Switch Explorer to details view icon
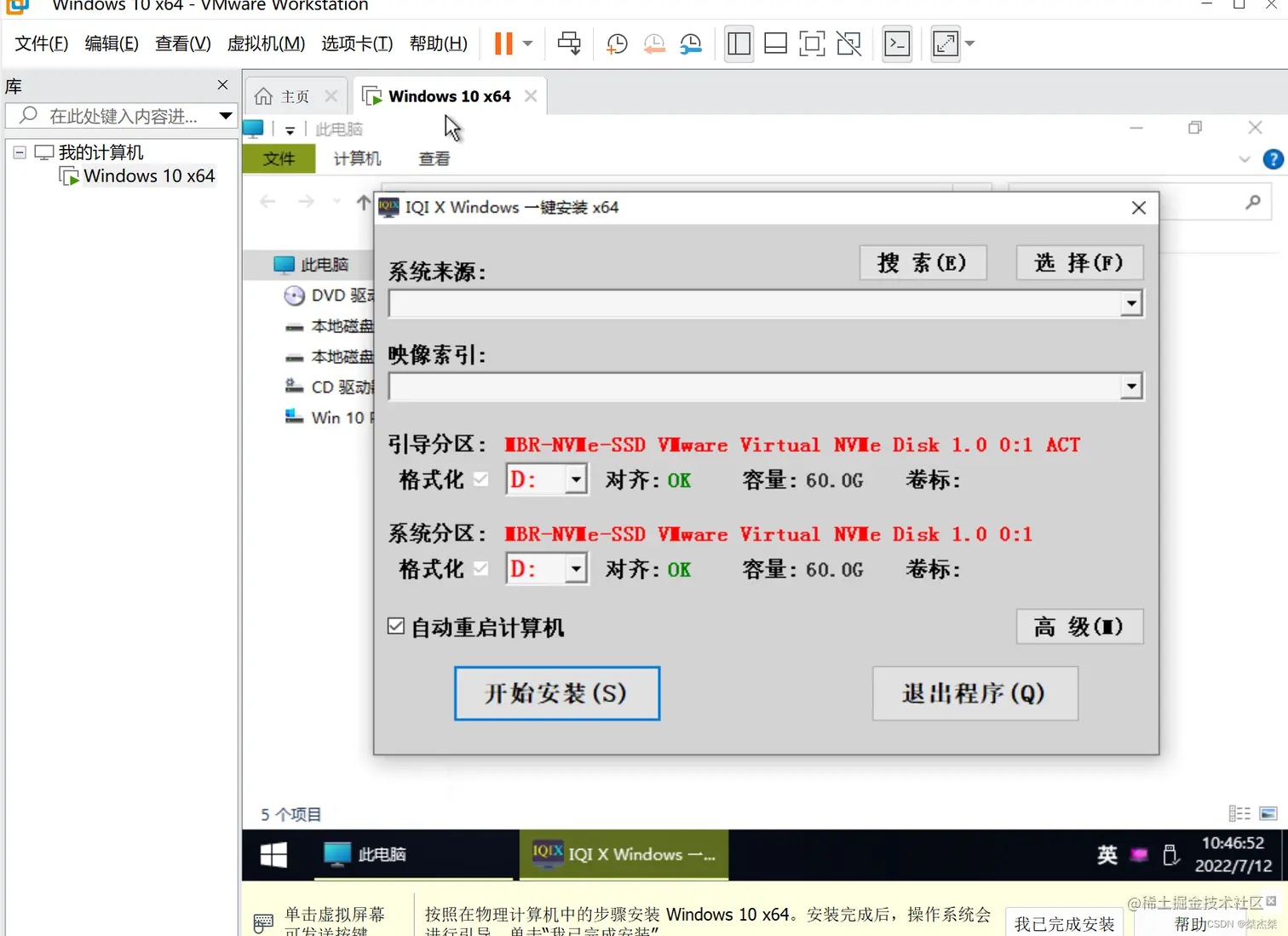 point(1239,813)
